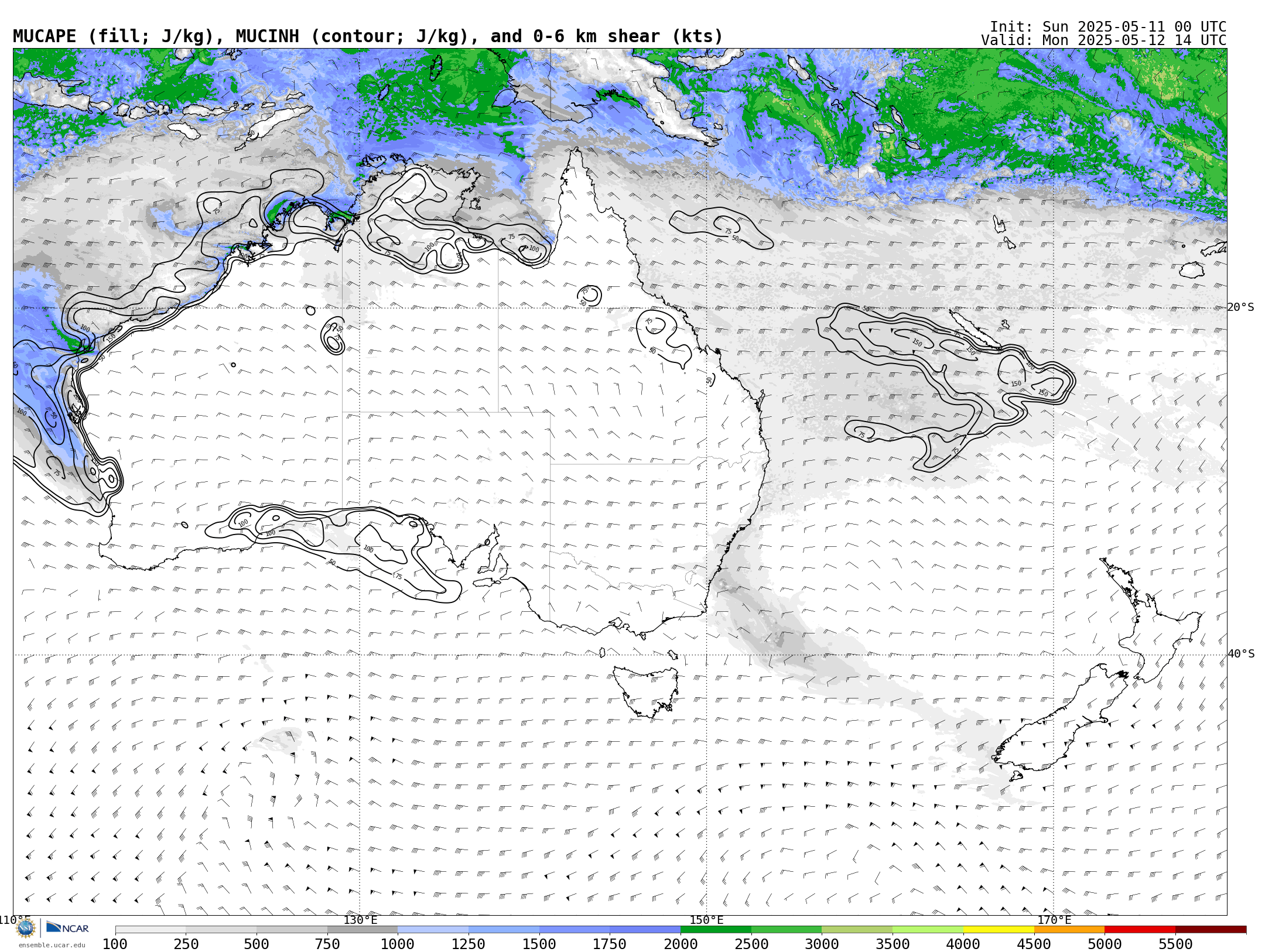Click the colorbar label 2500
Viewport: 1265px width, 952px height.
[x=751, y=944]
